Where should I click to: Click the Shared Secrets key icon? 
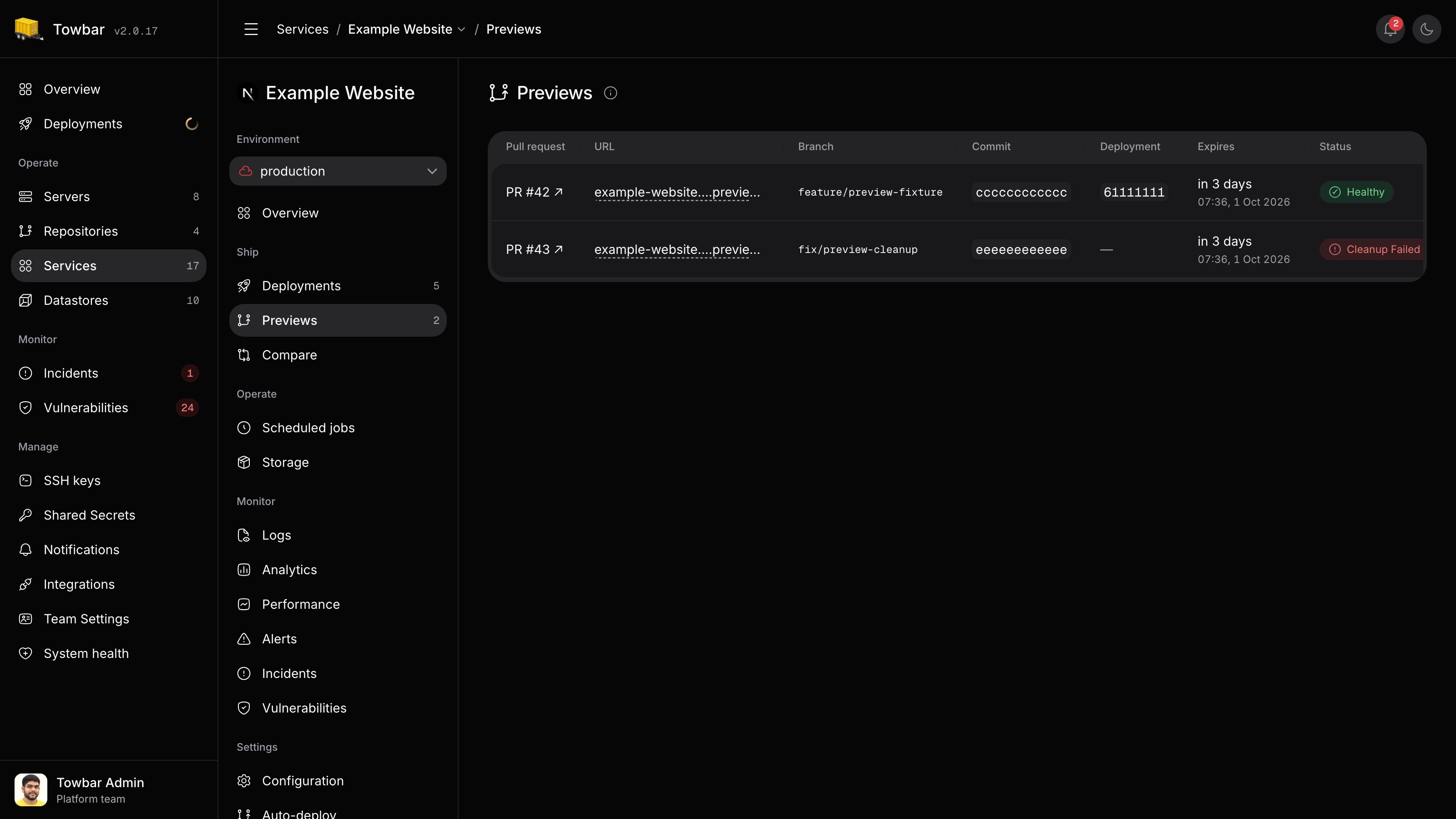pos(25,515)
